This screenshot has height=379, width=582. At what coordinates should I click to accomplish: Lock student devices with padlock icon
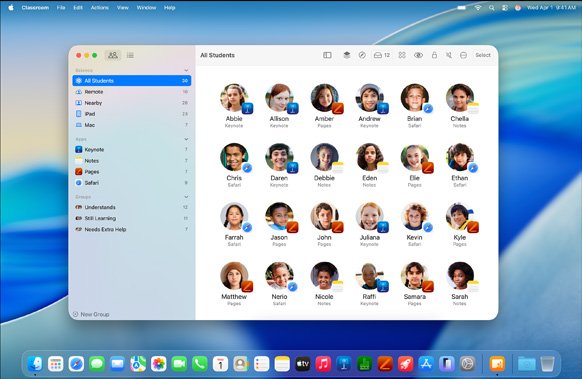pyautogui.click(x=434, y=55)
